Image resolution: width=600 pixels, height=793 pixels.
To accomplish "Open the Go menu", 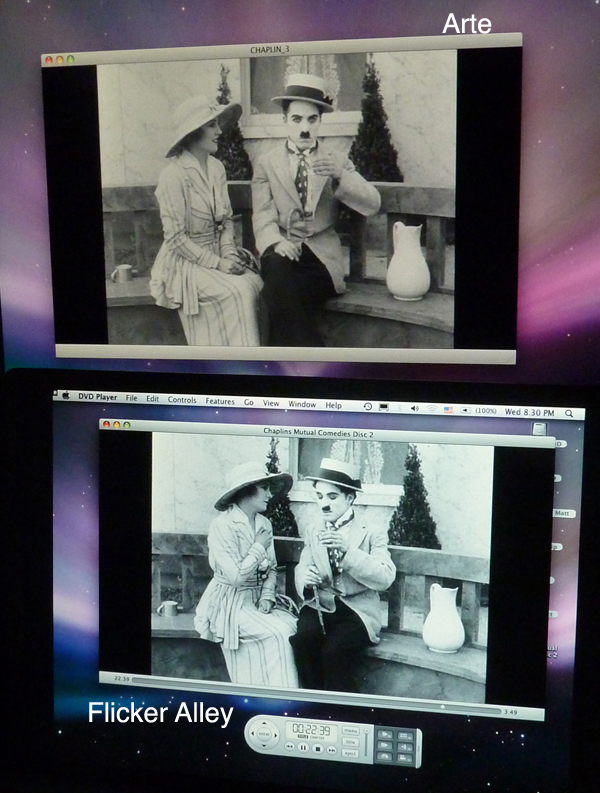I will pyautogui.click(x=248, y=402).
